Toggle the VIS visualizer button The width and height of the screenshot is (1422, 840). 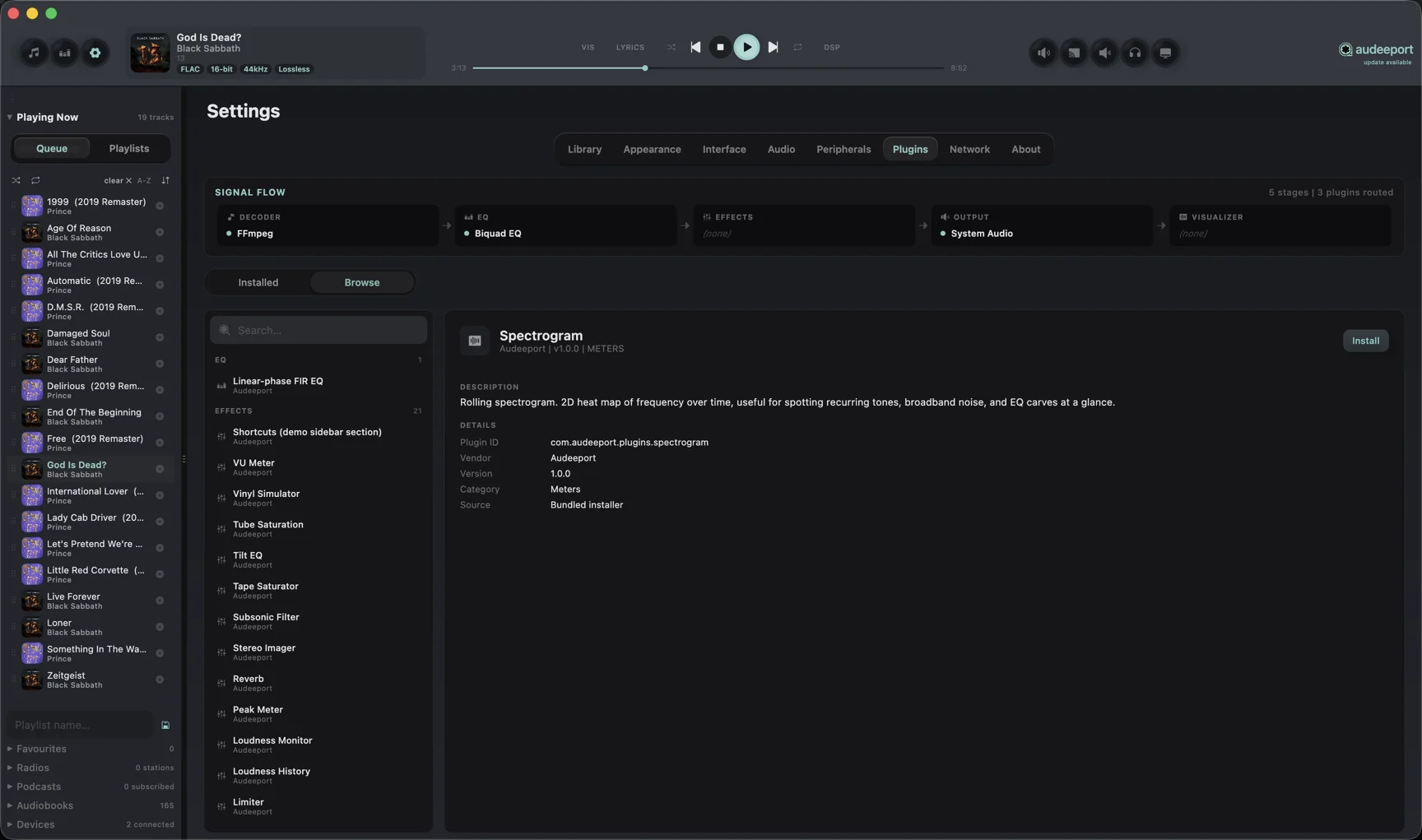(x=588, y=47)
